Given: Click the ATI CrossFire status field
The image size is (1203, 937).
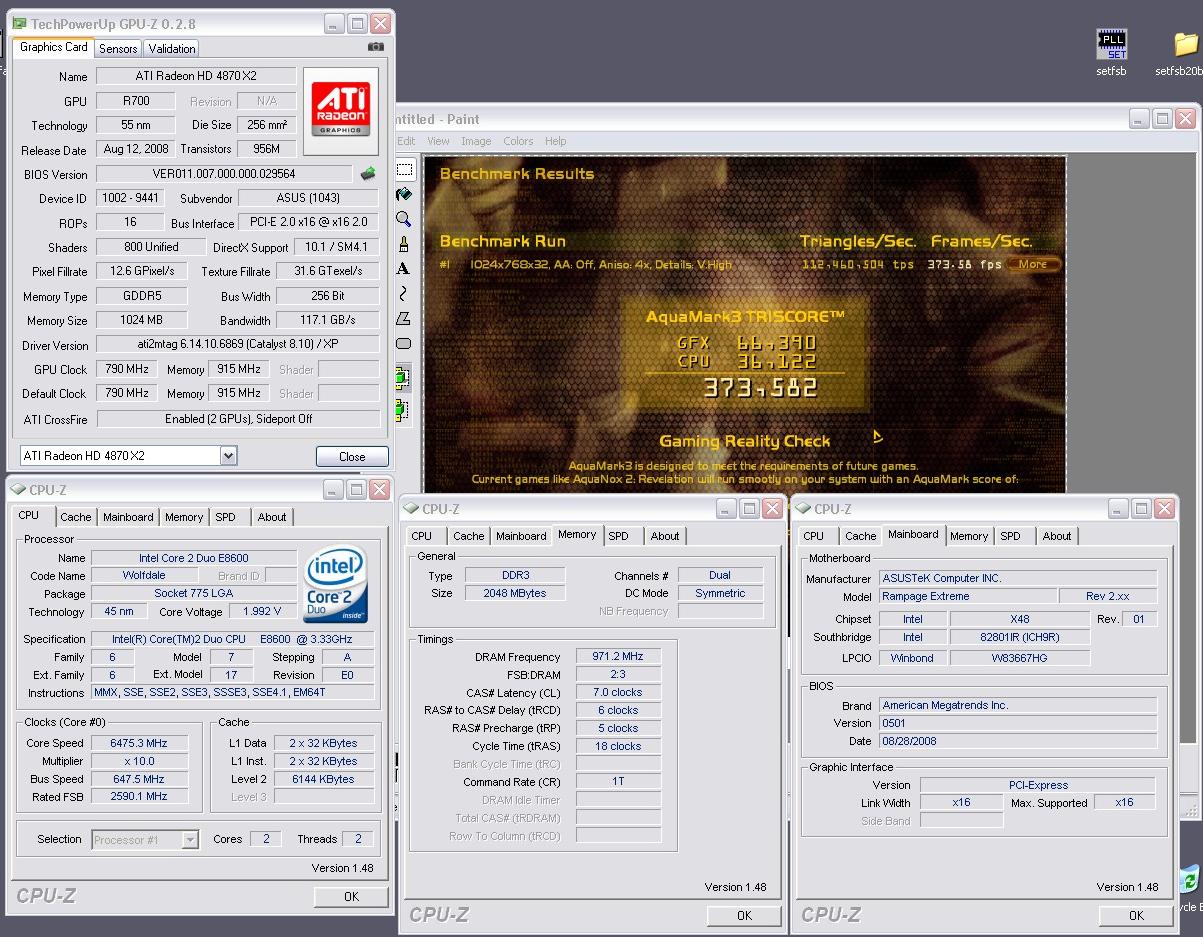Looking at the screenshot, I should pyautogui.click(x=238, y=419).
